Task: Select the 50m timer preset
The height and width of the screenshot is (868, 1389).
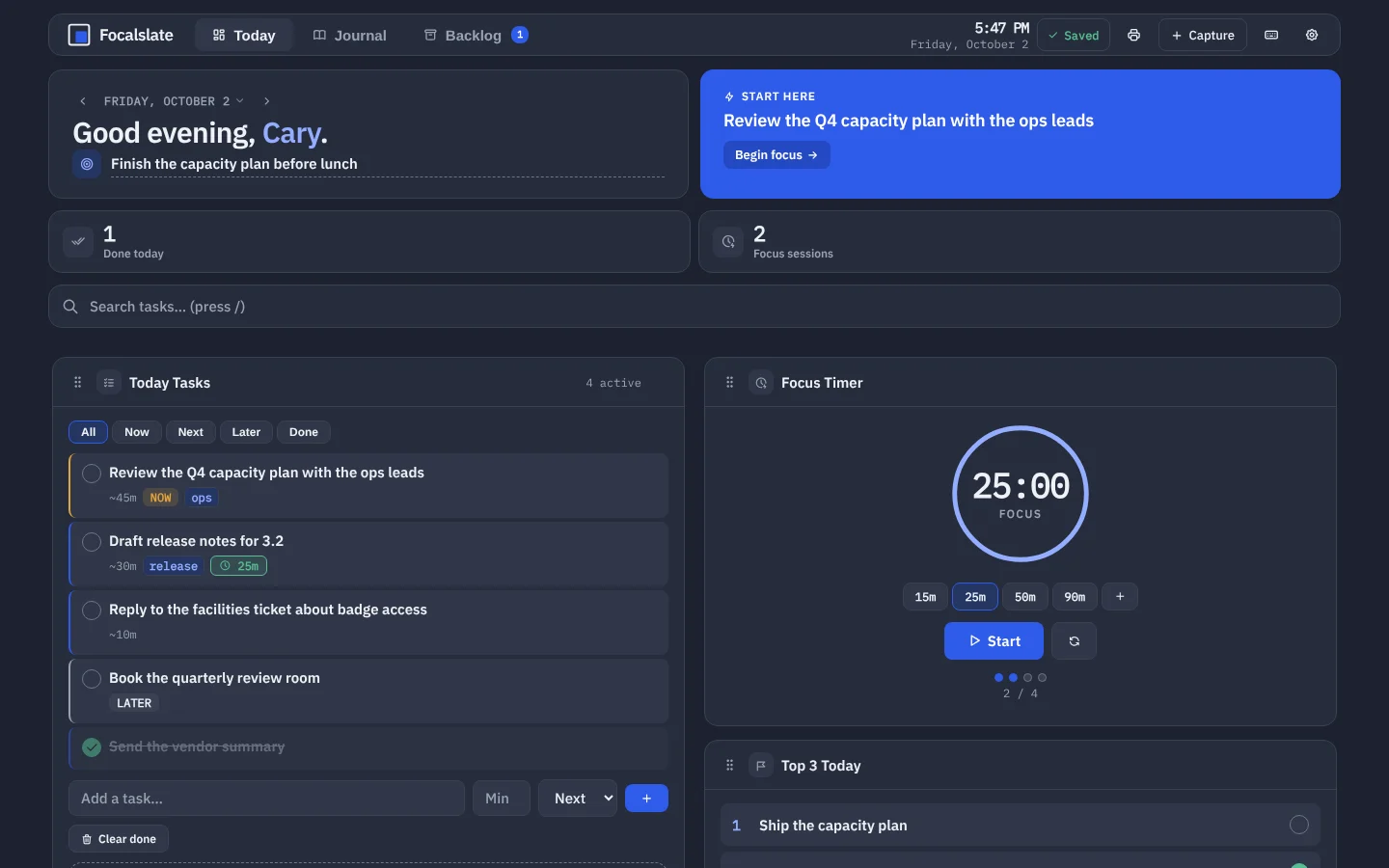Action: [1025, 597]
